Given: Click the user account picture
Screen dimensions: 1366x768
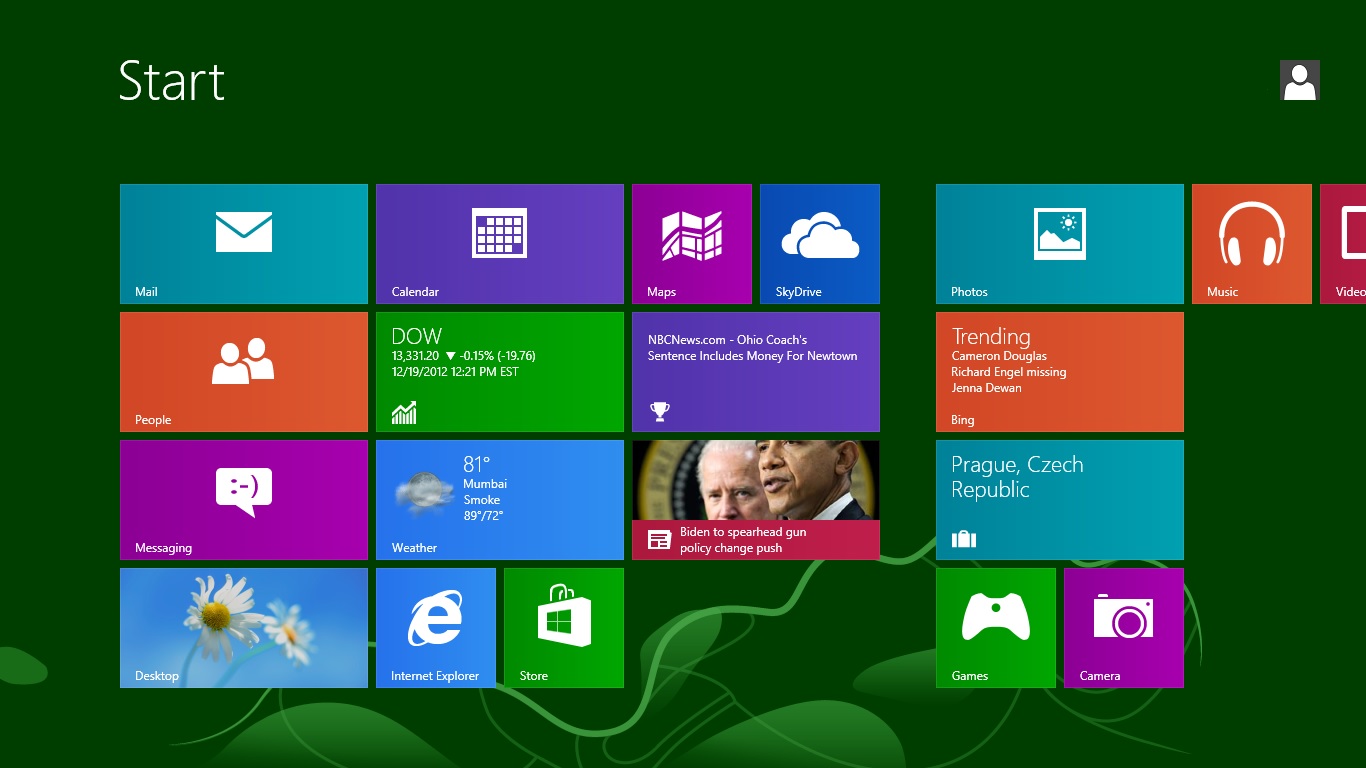Looking at the screenshot, I should [x=1299, y=80].
